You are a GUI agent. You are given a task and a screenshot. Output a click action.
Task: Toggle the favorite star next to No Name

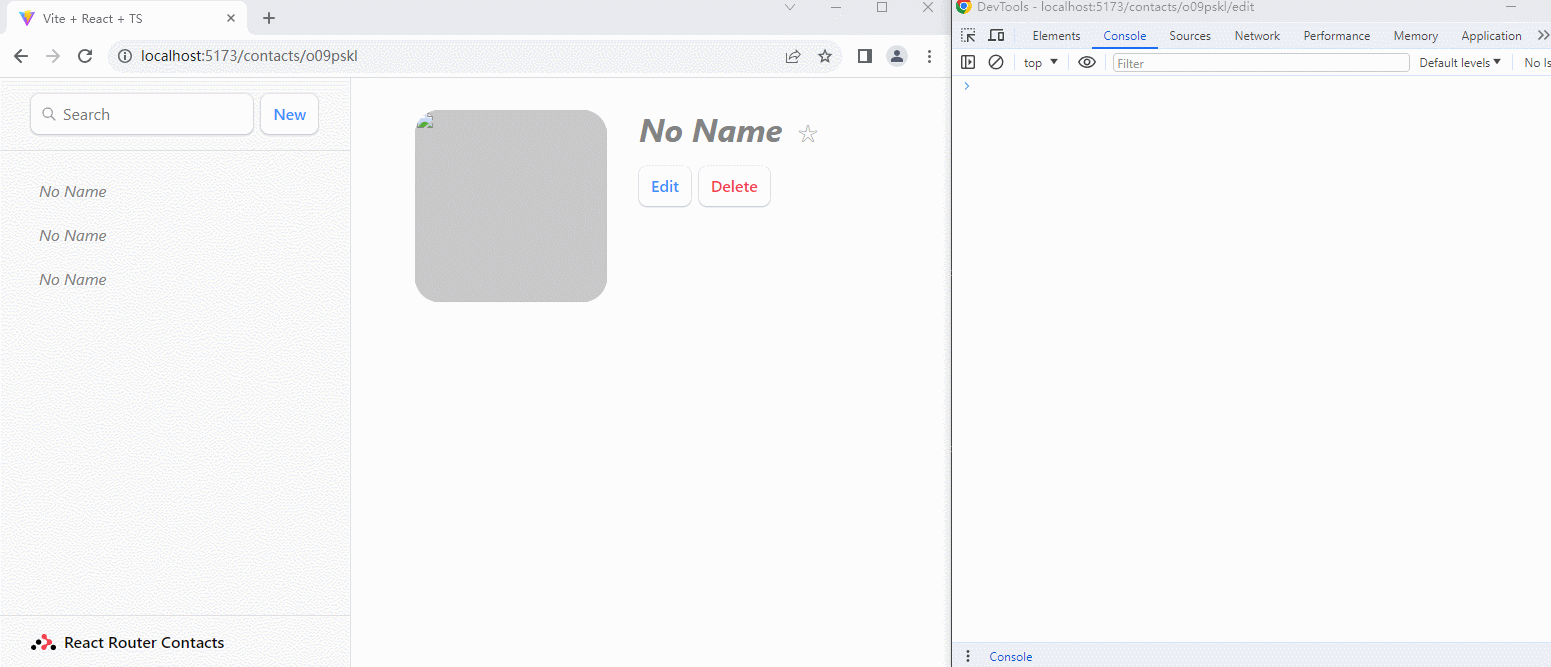808,134
